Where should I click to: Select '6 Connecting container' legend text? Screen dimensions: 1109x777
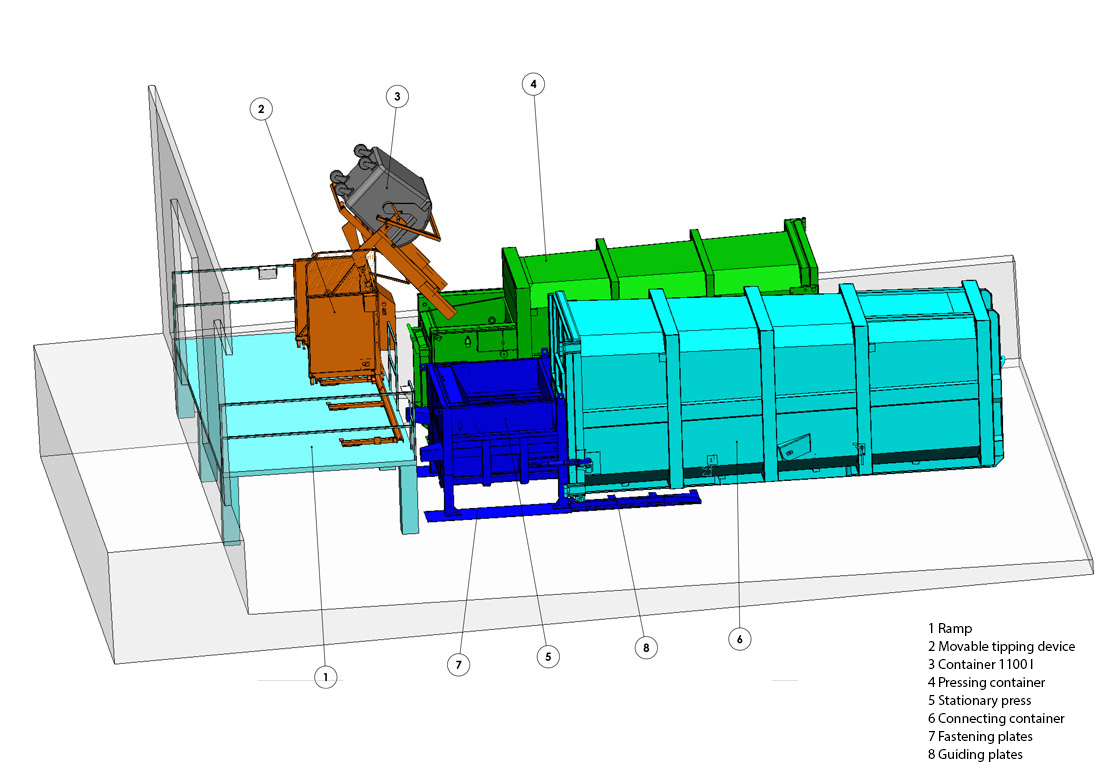coord(996,718)
